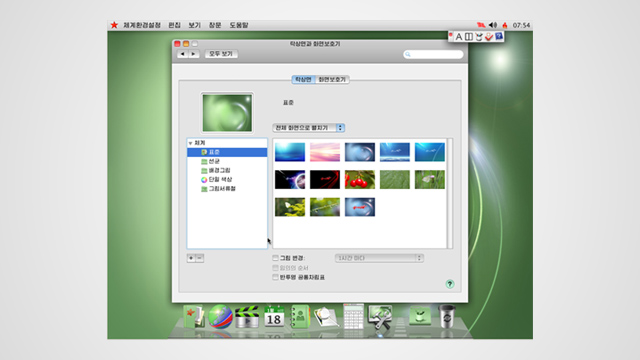Click the remove (−) folder button

200,258
